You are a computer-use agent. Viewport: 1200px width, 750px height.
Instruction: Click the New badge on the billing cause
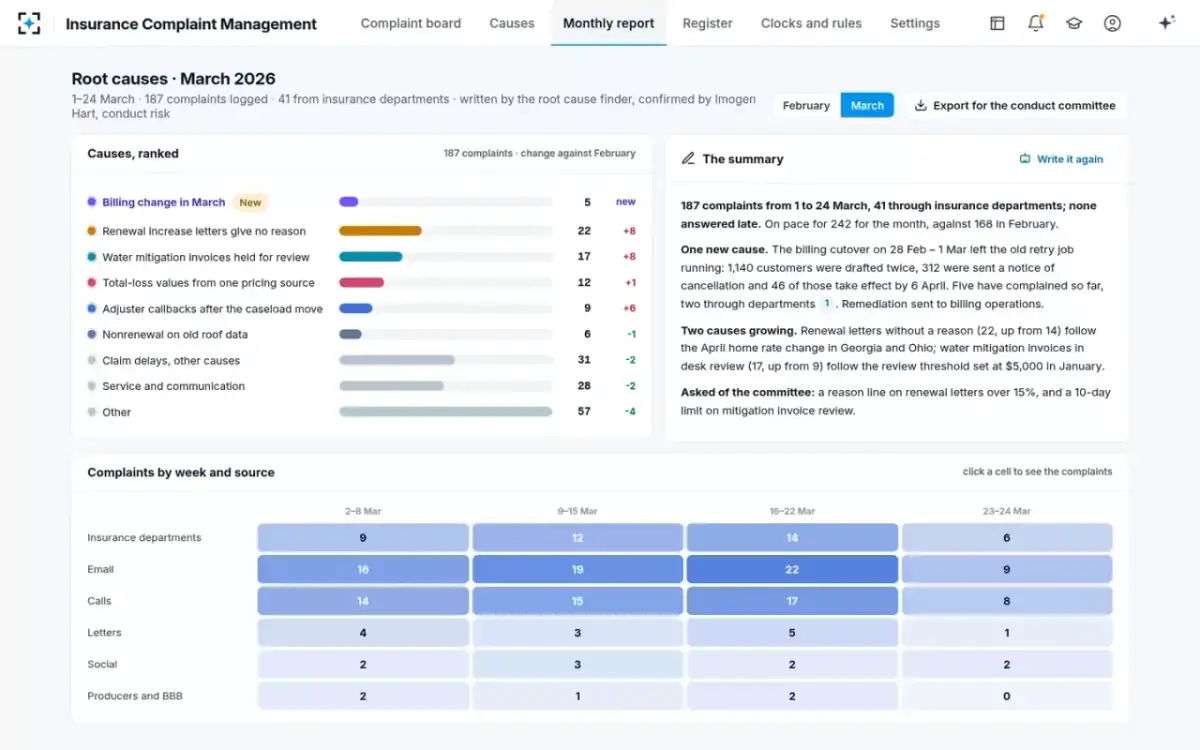click(x=250, y=202)
